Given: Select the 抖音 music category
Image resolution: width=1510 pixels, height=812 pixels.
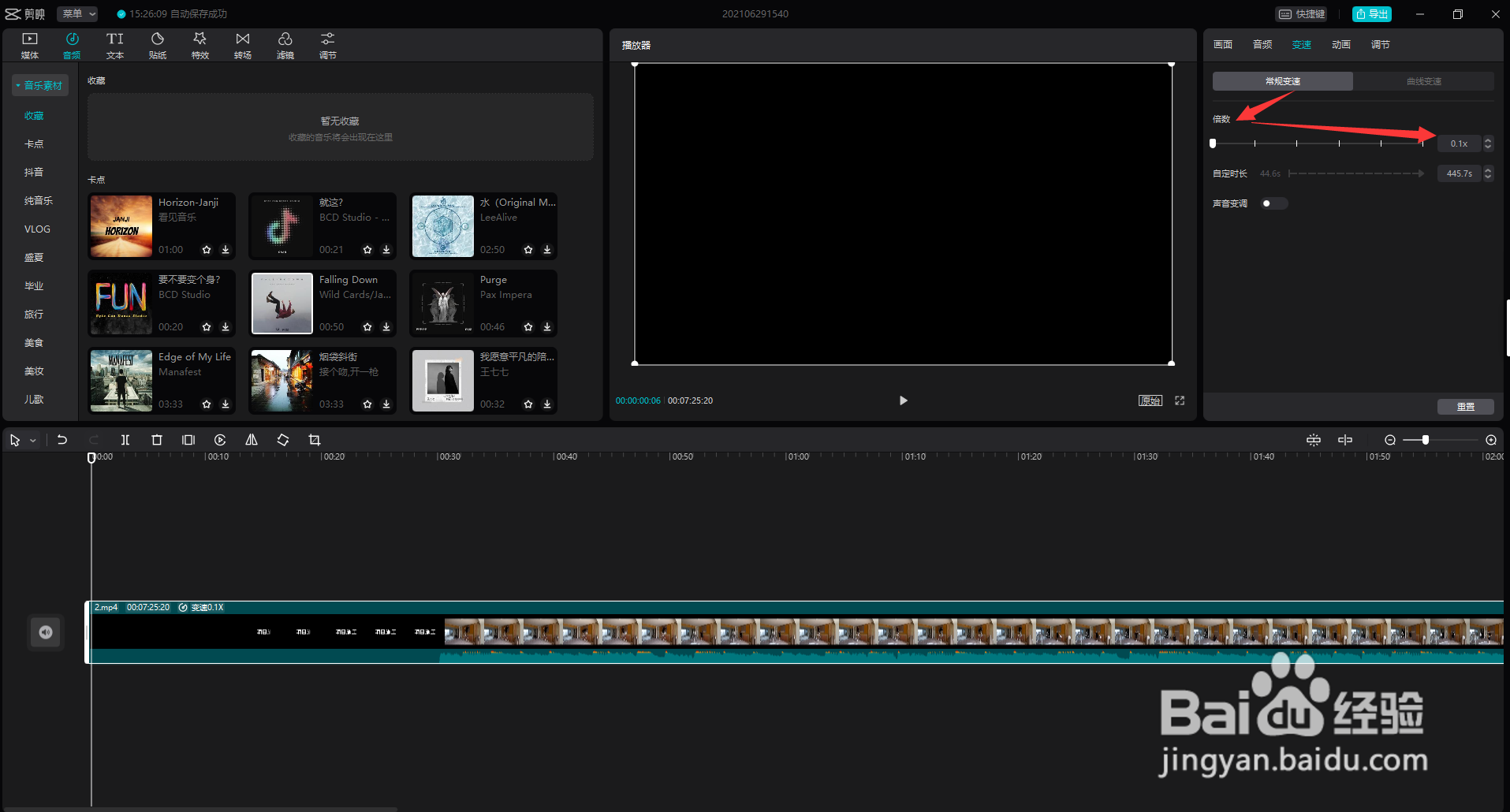Looking at the screenshot, I should (34, 172).
